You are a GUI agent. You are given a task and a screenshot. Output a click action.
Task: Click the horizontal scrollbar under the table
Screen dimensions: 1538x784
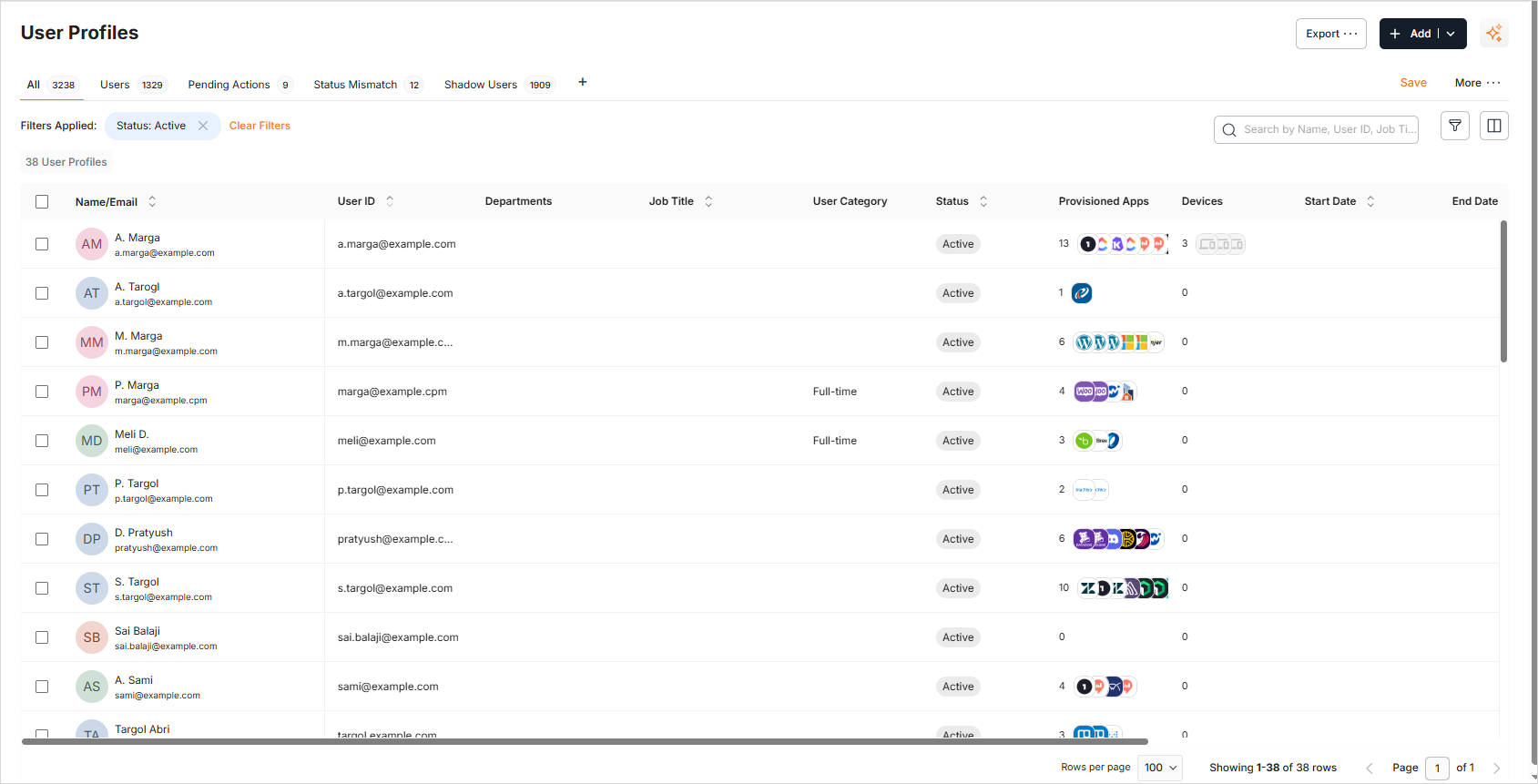585,742
